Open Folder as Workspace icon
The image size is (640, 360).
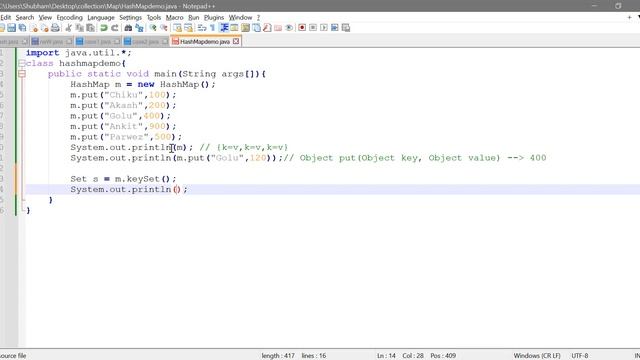[278, 28]
